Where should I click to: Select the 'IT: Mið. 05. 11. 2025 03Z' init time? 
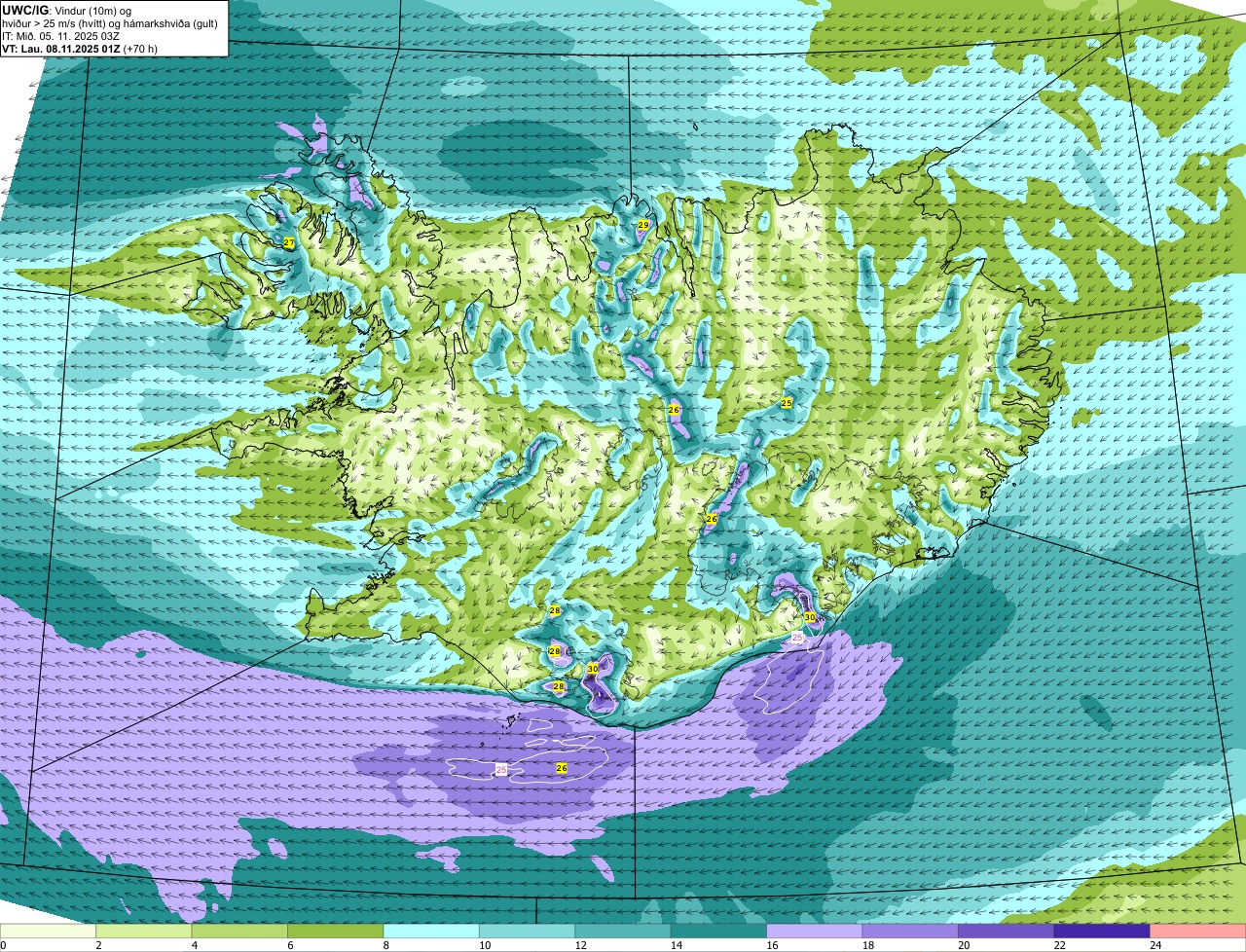pyautogui.click(x=61, y=36)
